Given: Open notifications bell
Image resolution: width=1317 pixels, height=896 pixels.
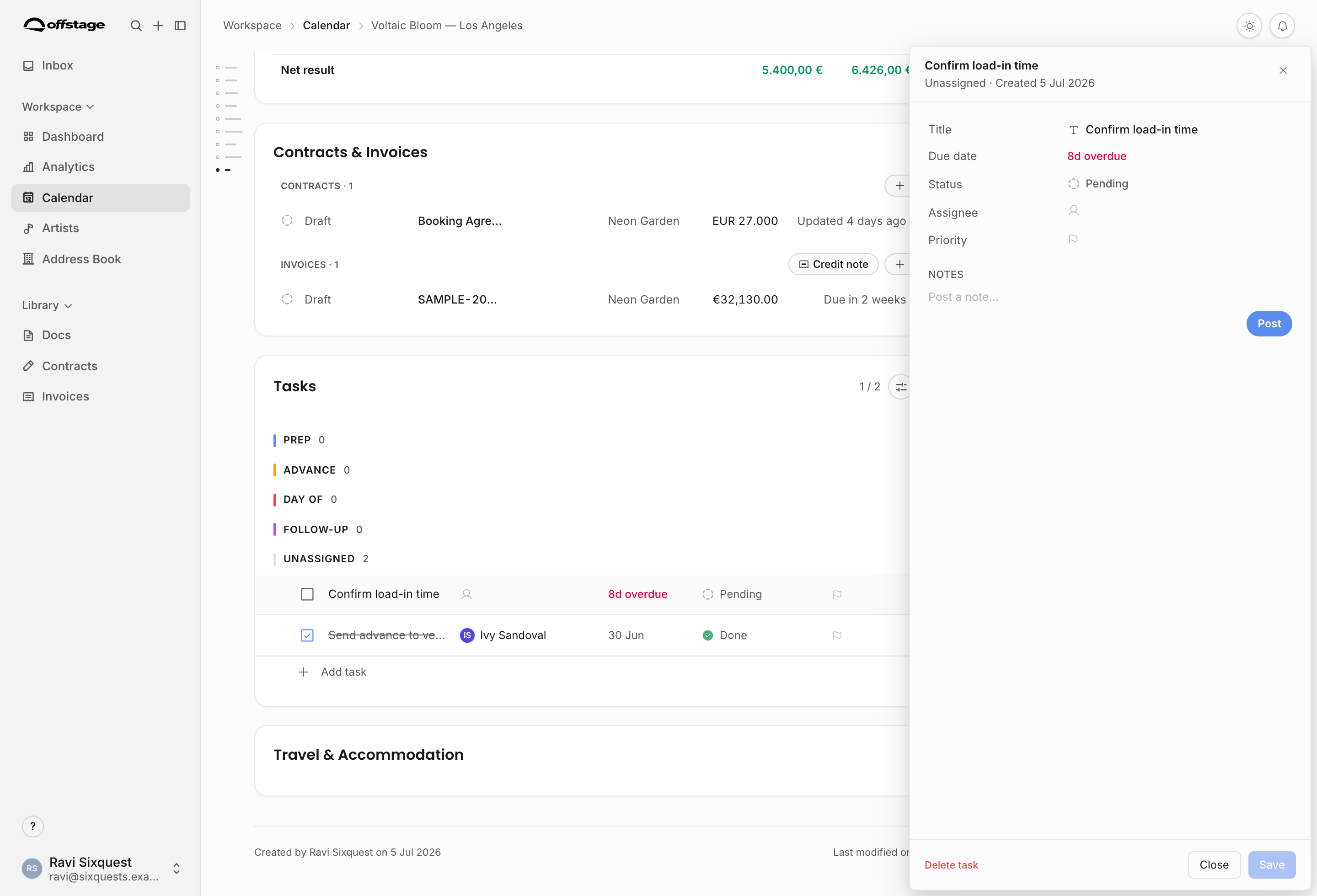Looking at the screenshot, I should pos(1282,26).
